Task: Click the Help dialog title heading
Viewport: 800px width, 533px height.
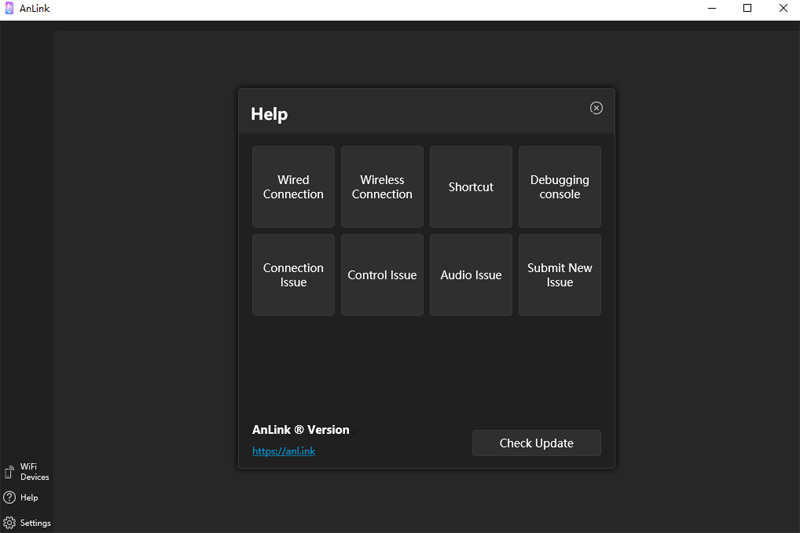Action: [x=269, y=114]
